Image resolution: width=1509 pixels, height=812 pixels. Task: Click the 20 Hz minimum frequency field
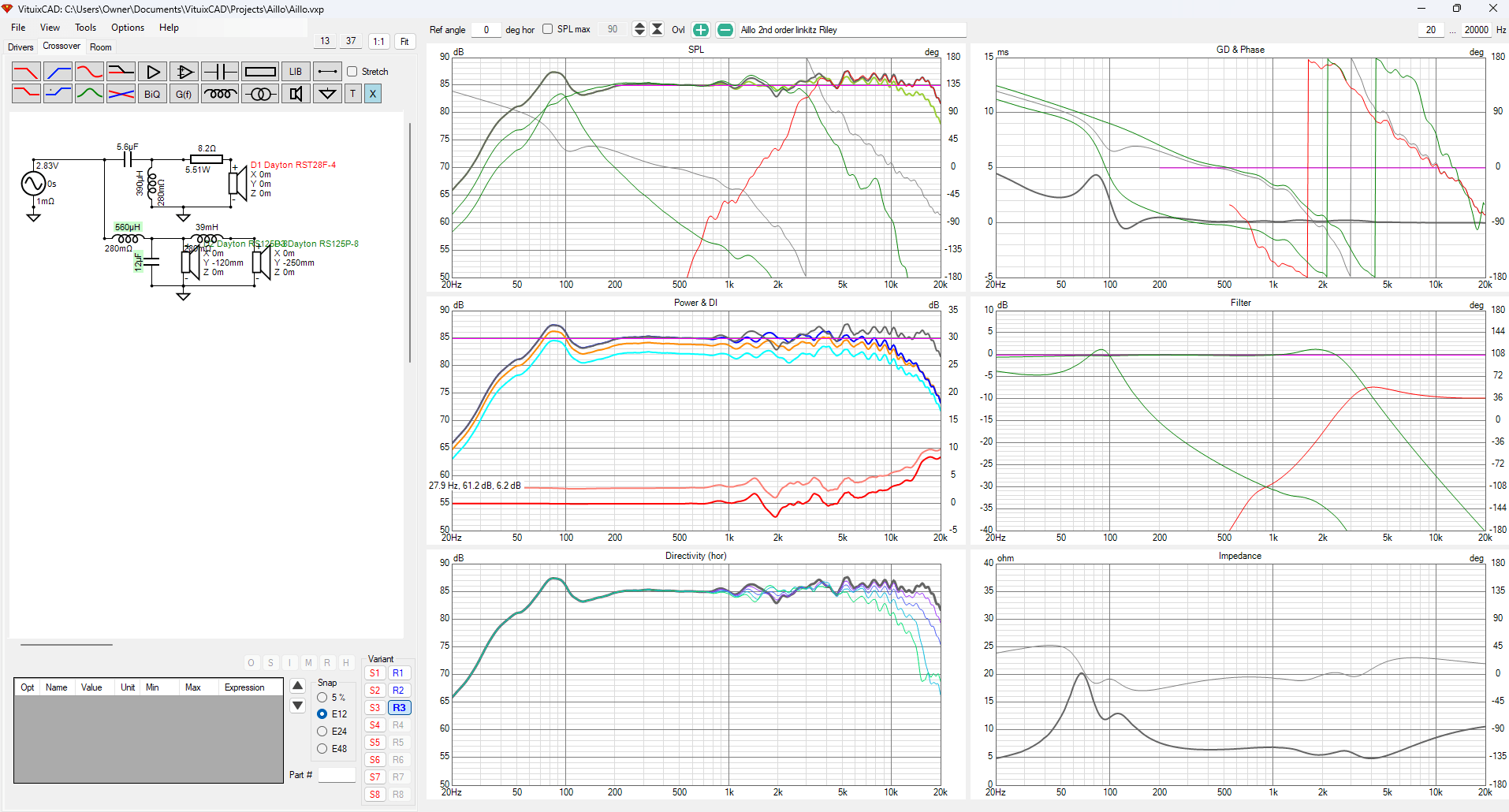click(x=1431, y=30)
